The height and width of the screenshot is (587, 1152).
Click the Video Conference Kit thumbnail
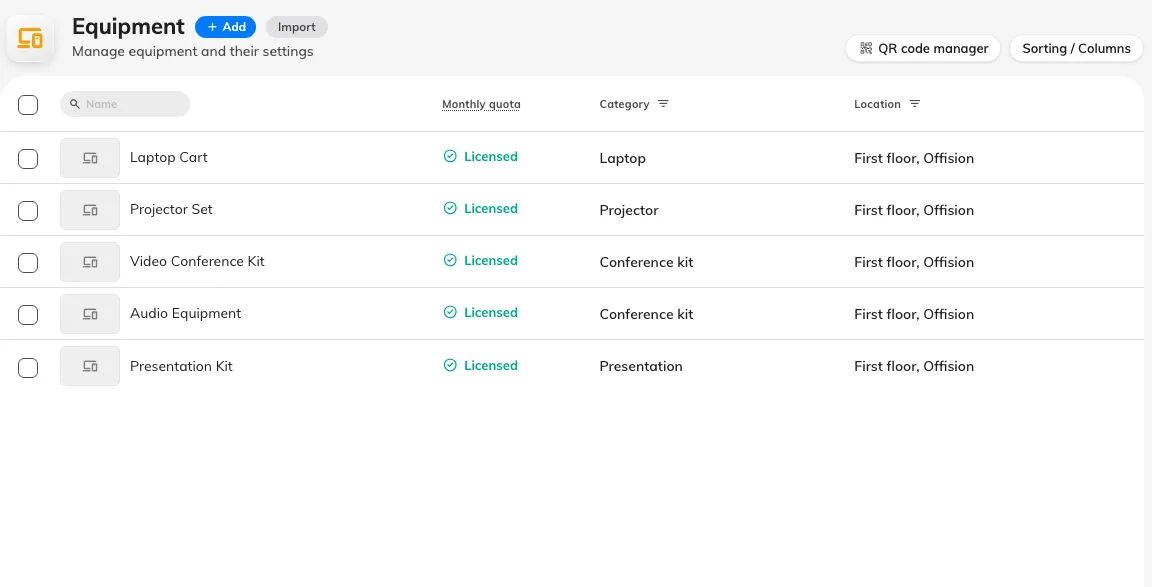90,262
